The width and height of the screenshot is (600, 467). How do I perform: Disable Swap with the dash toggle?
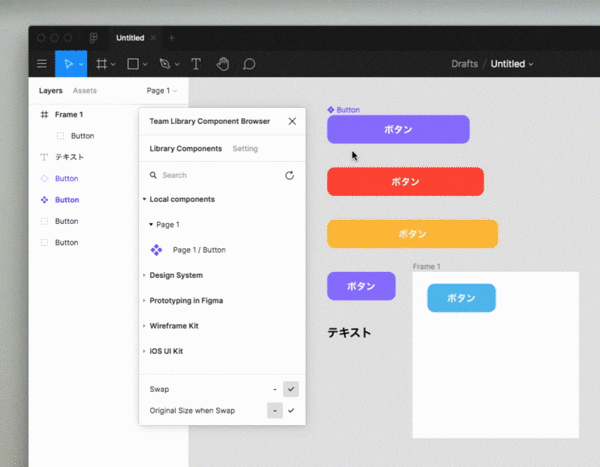click(x=275, y=389)
